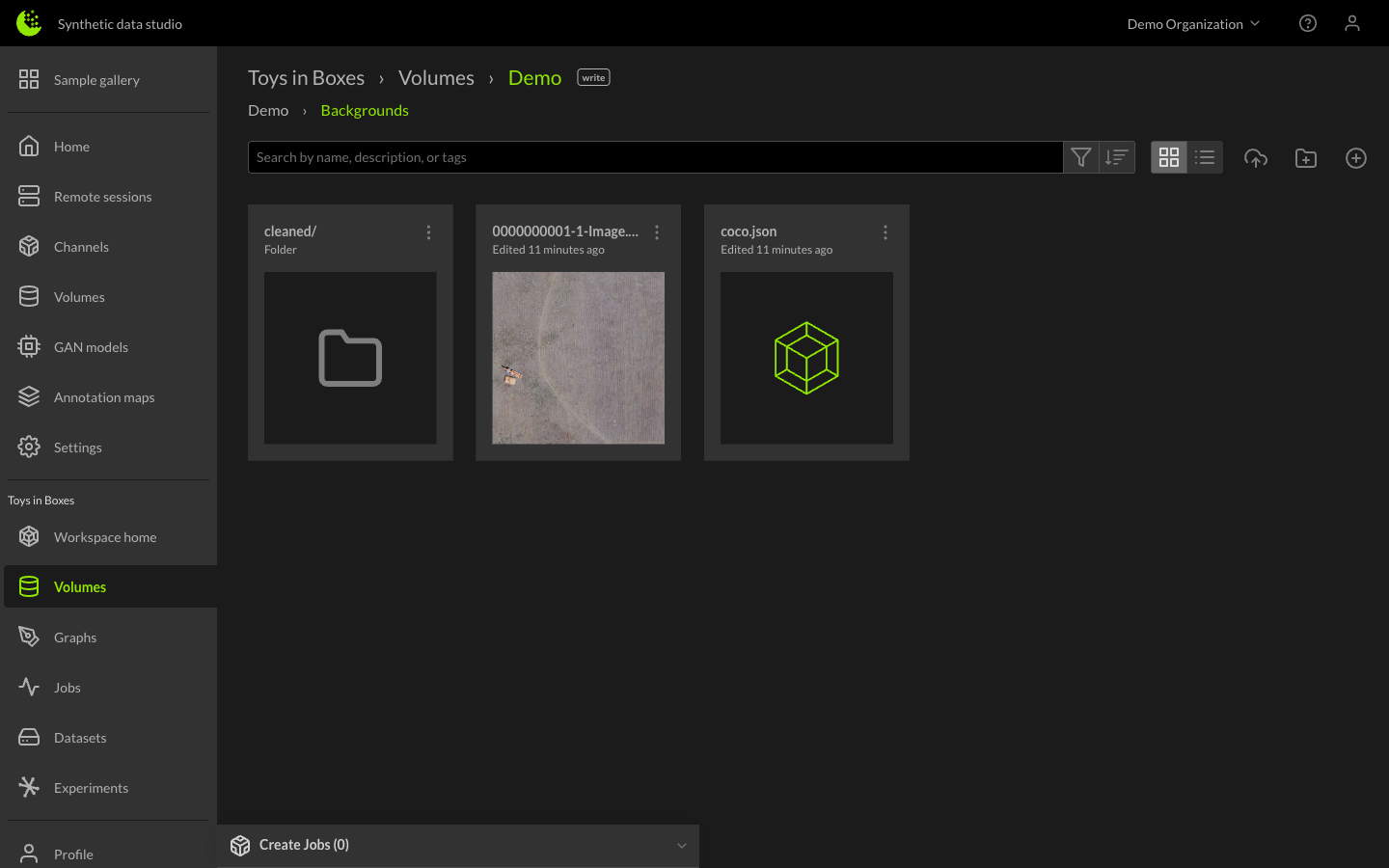Open the Backgrounds breadcrumb link

click(365, 110)
